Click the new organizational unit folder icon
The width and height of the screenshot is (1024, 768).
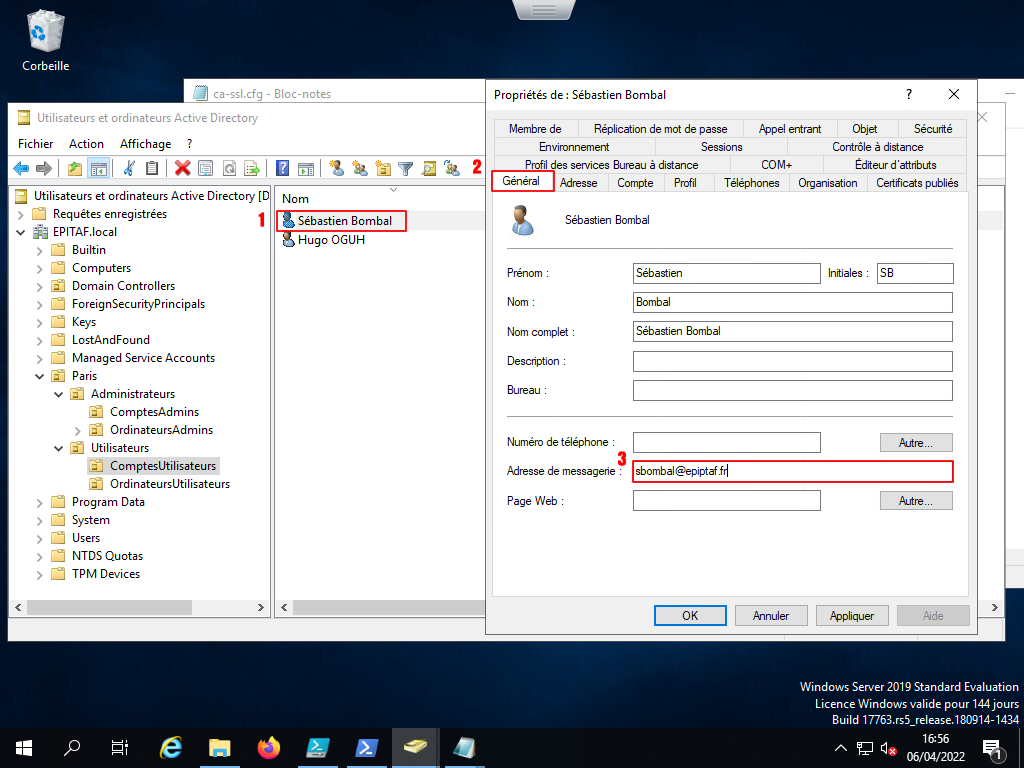[382, 168]
